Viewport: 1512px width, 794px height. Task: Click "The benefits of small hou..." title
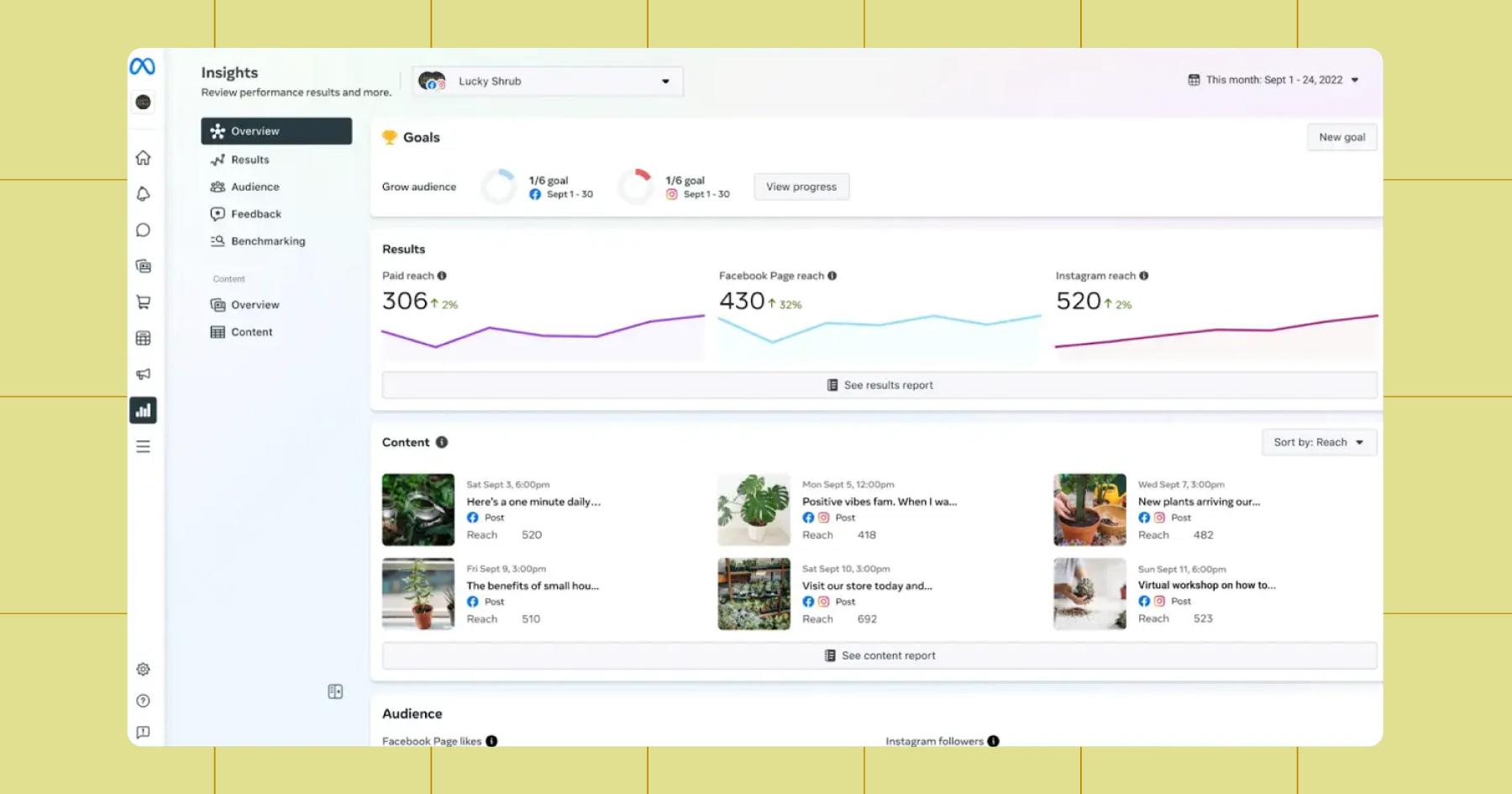pyautogui.click(x=533, y=586)
